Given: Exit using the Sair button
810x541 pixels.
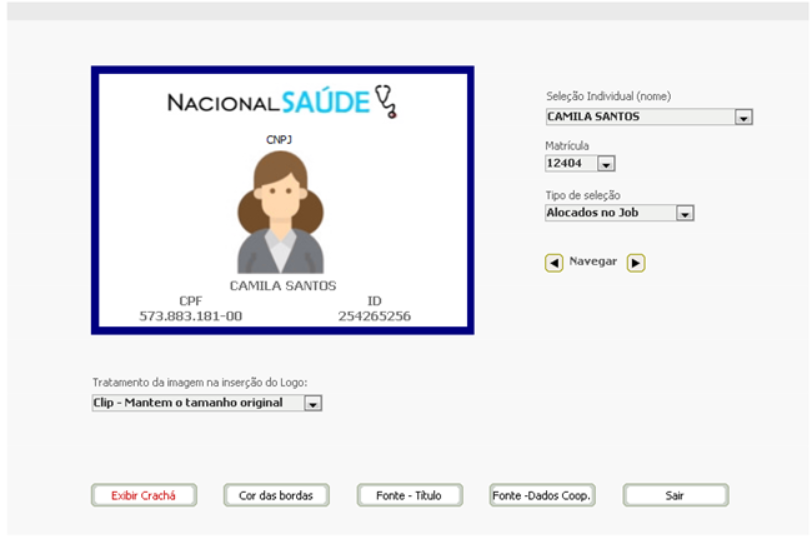Looking at the screenshot, I should coord(675,496).
